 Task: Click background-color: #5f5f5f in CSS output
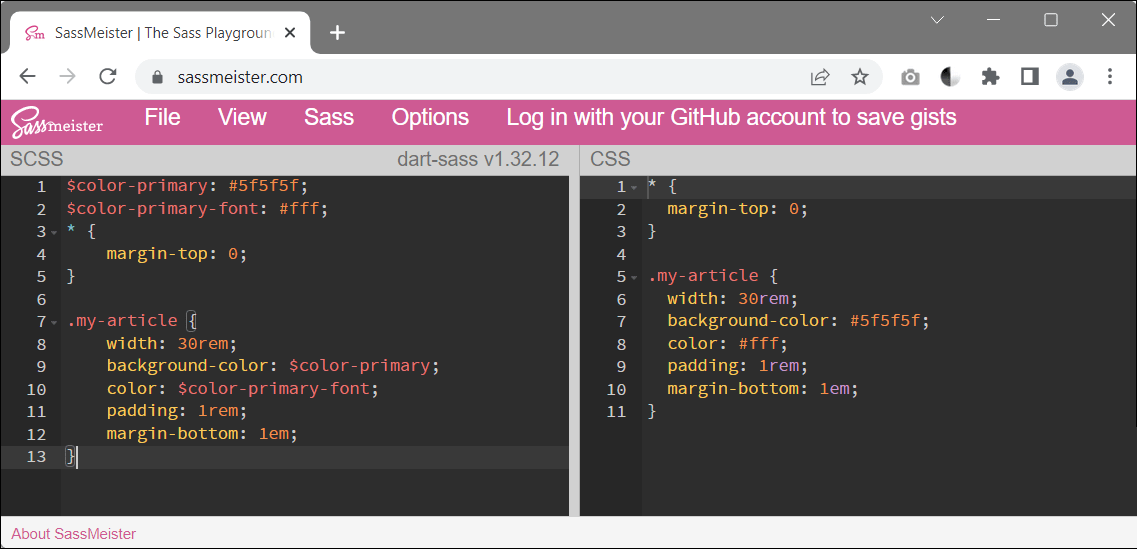coord(798,321)
